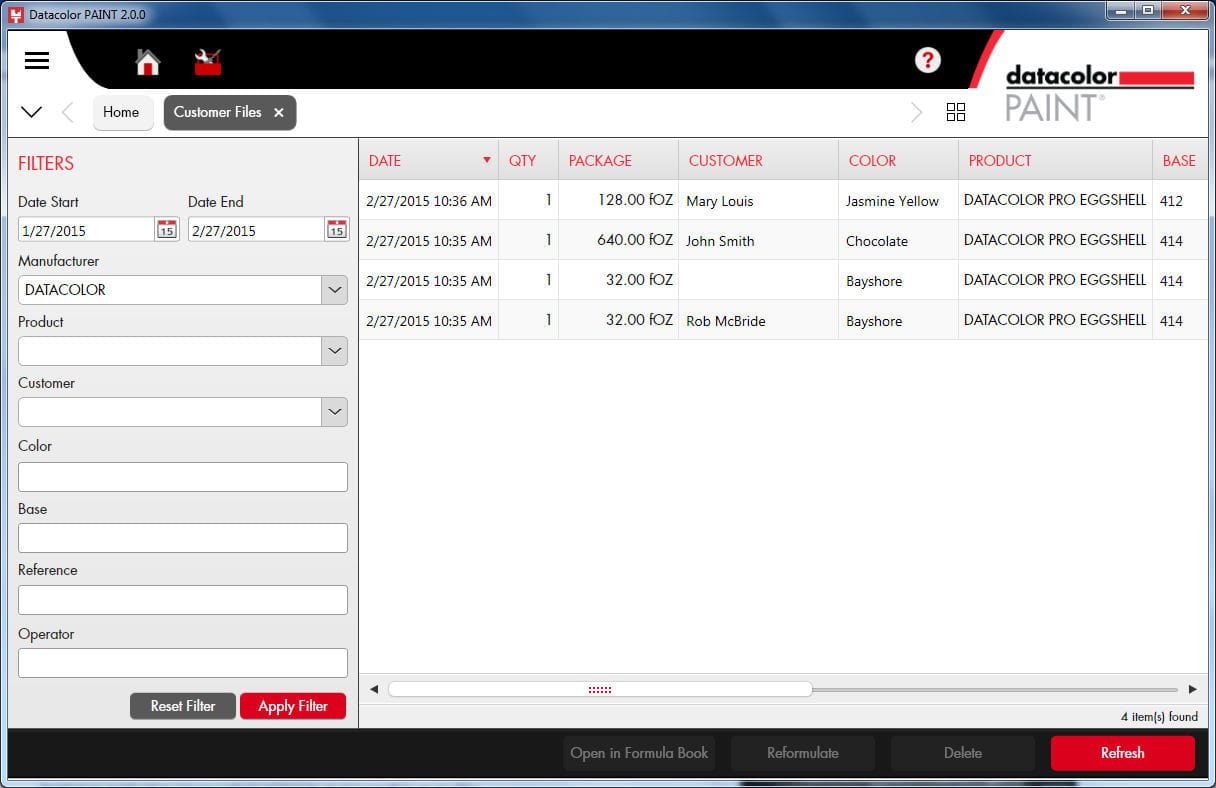Select the John Smith row
Viewport: 1216px width, 788px height.
(783, 240)
